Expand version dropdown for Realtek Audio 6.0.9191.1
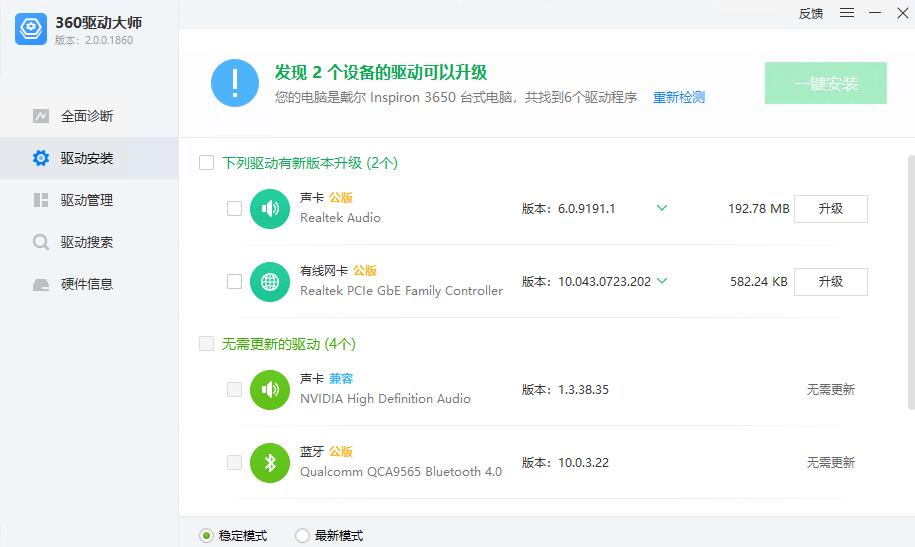 pyautogui.click(x=661, y=208)
